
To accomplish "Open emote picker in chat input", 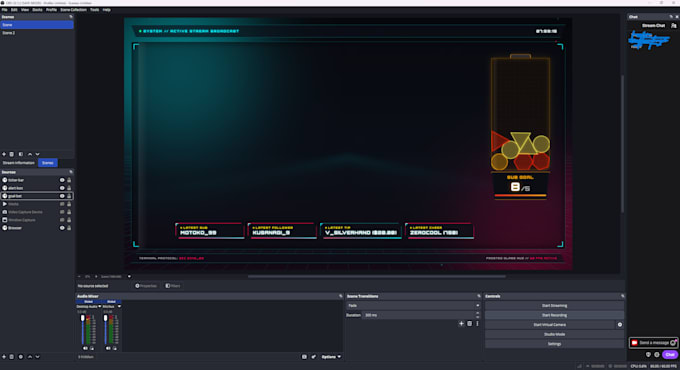I will click(673, 343).
